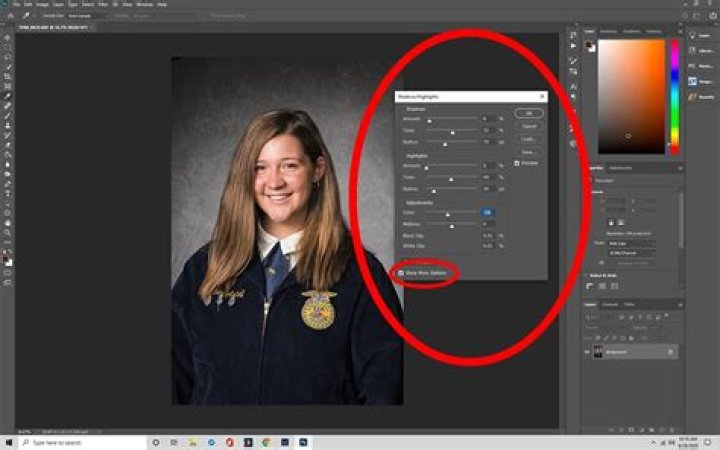The image size is (720, 450).
Task: Open the bit depth dropdown in Properties
Action: 631,253
